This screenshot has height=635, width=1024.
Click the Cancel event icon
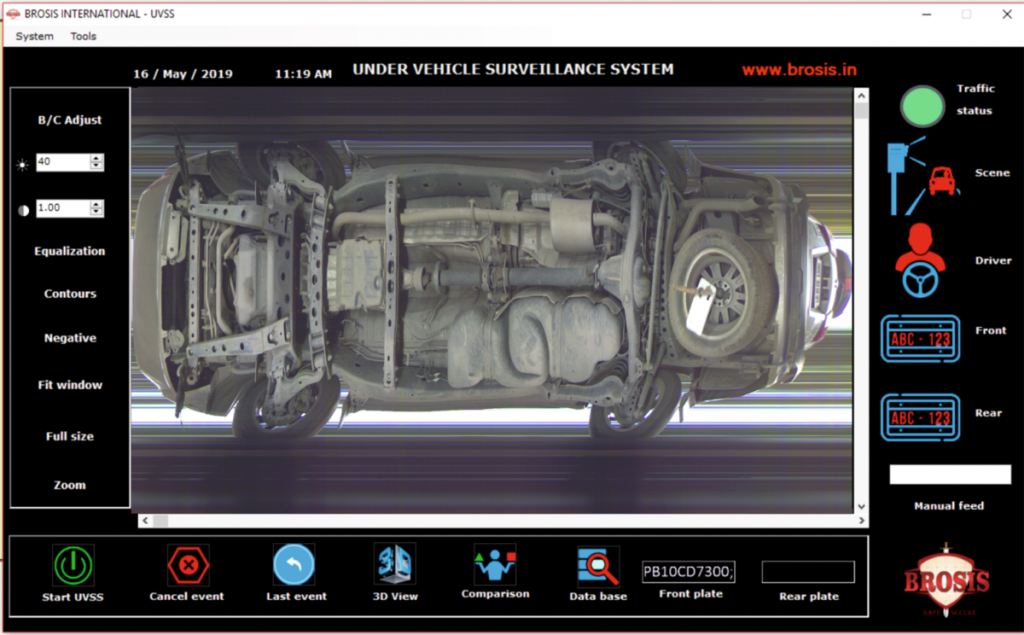tap(186, 562)
